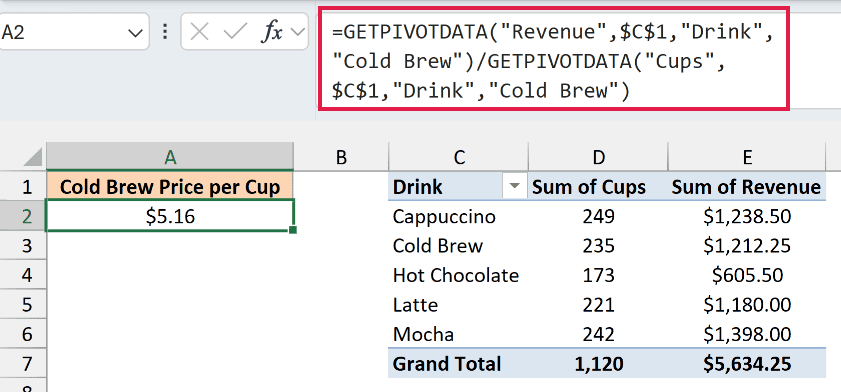Screen dimensions: 841x392
Task: Confirm the formula with checkmark icon
Action: pyautogui.click(x=234, y=33)
